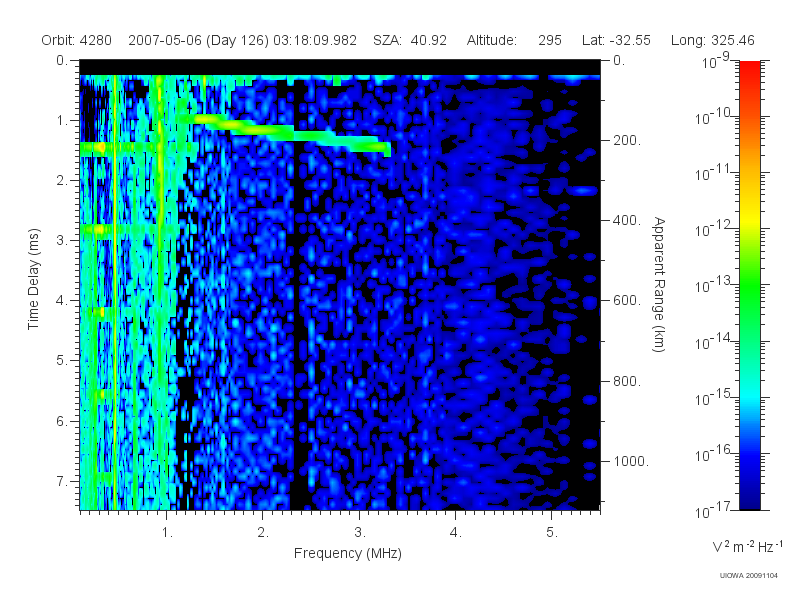Click the apparent range label '400.'
800x600 pixels.
[x=627, y=220]
